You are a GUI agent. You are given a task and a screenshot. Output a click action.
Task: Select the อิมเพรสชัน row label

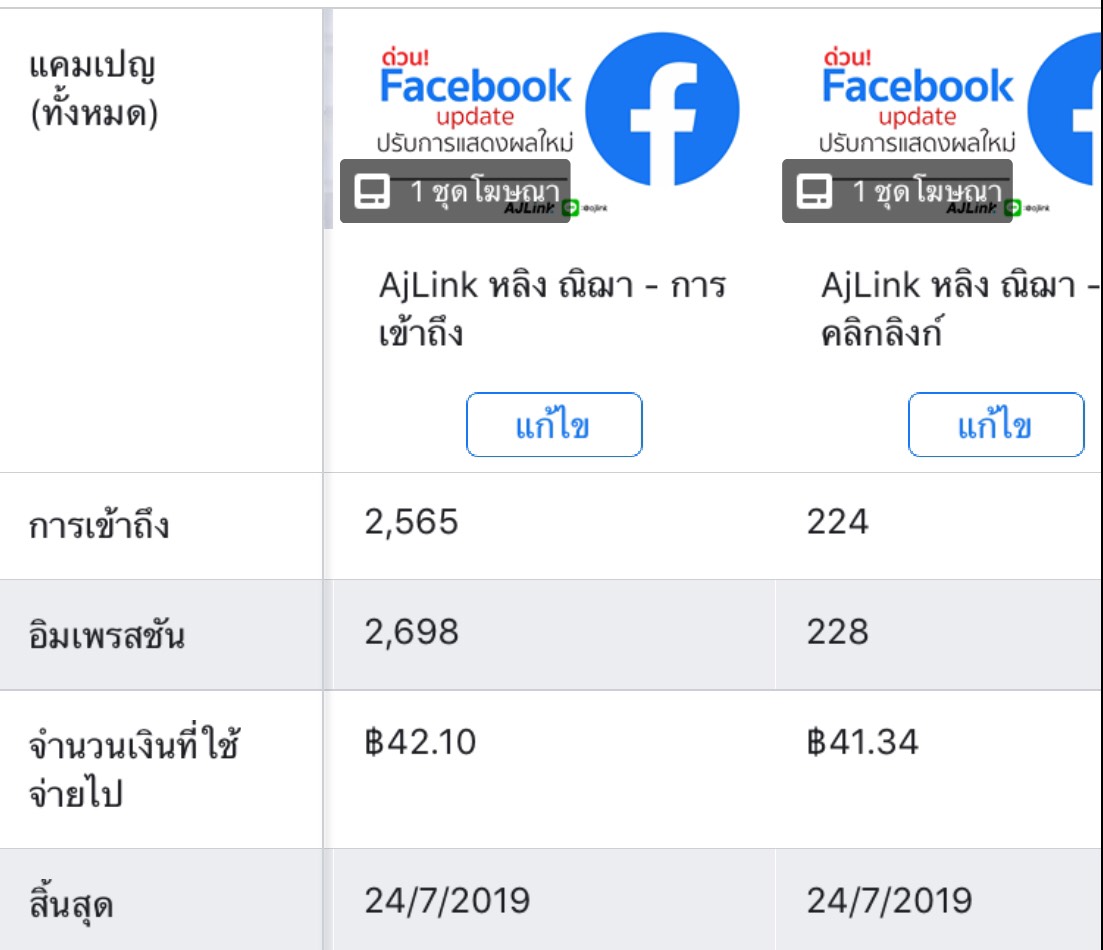[107, 635]
